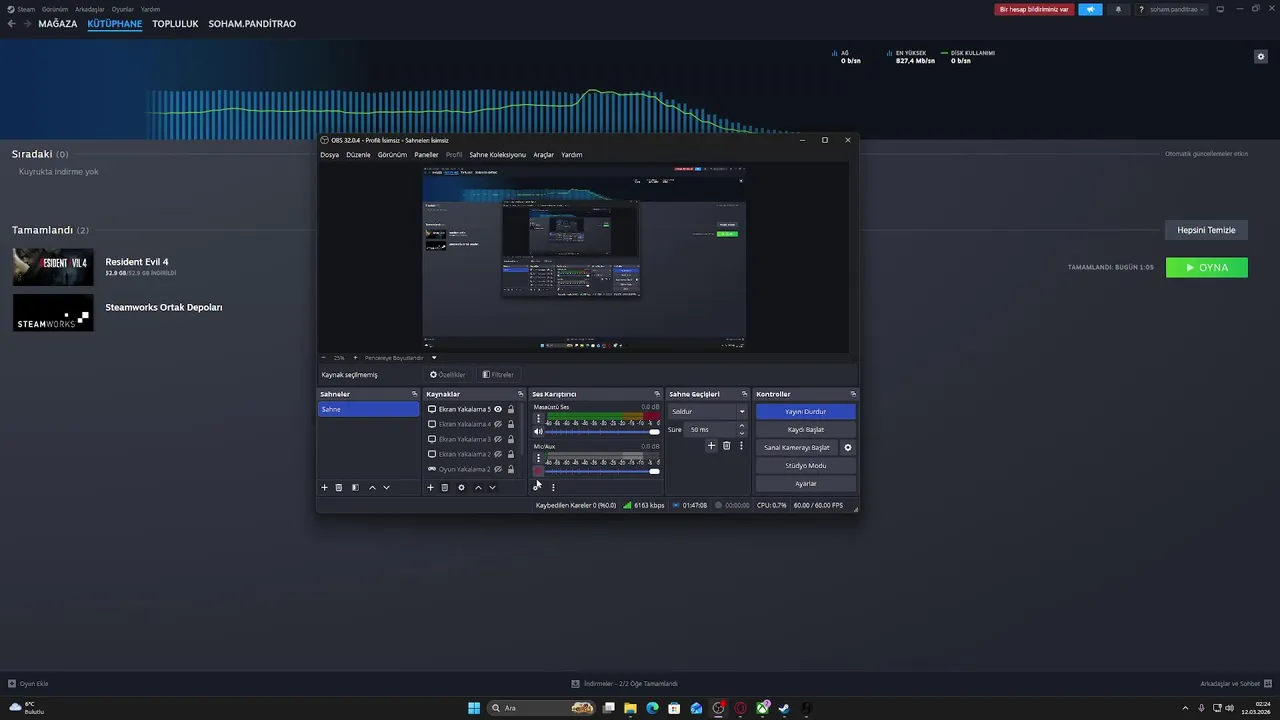This screenshot has width=1280, height=720.
Task: Select Resident Evil 4 thumbnail
Action: pyautogui.click(x=53, y=267)
